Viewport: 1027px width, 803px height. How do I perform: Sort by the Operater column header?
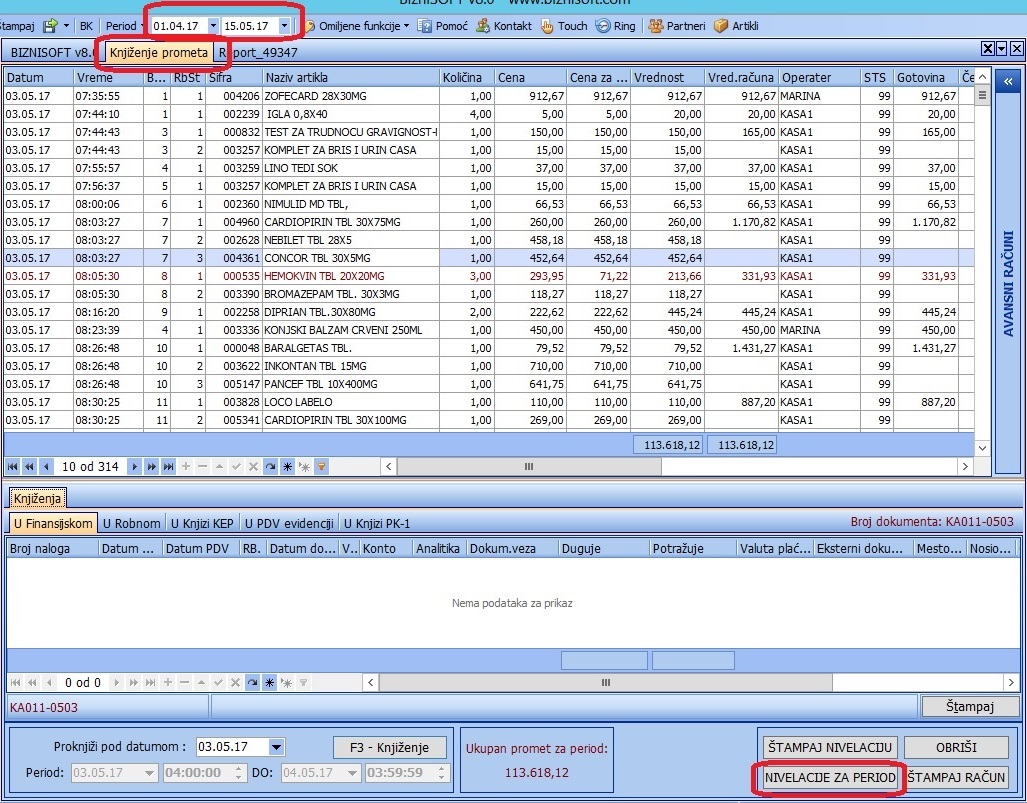coord(820,77)
